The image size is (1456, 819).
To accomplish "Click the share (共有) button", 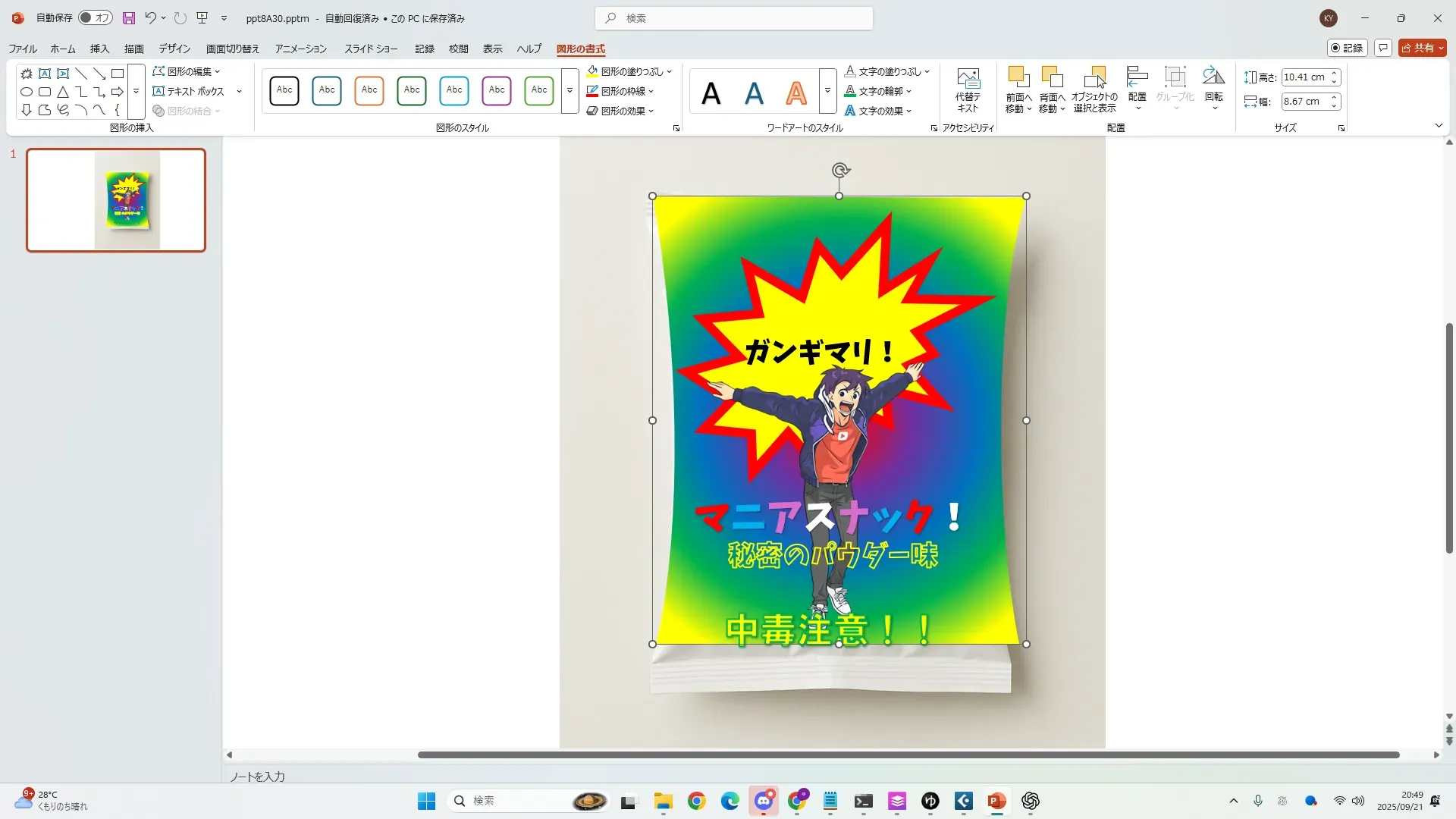I will (1422, 48).
